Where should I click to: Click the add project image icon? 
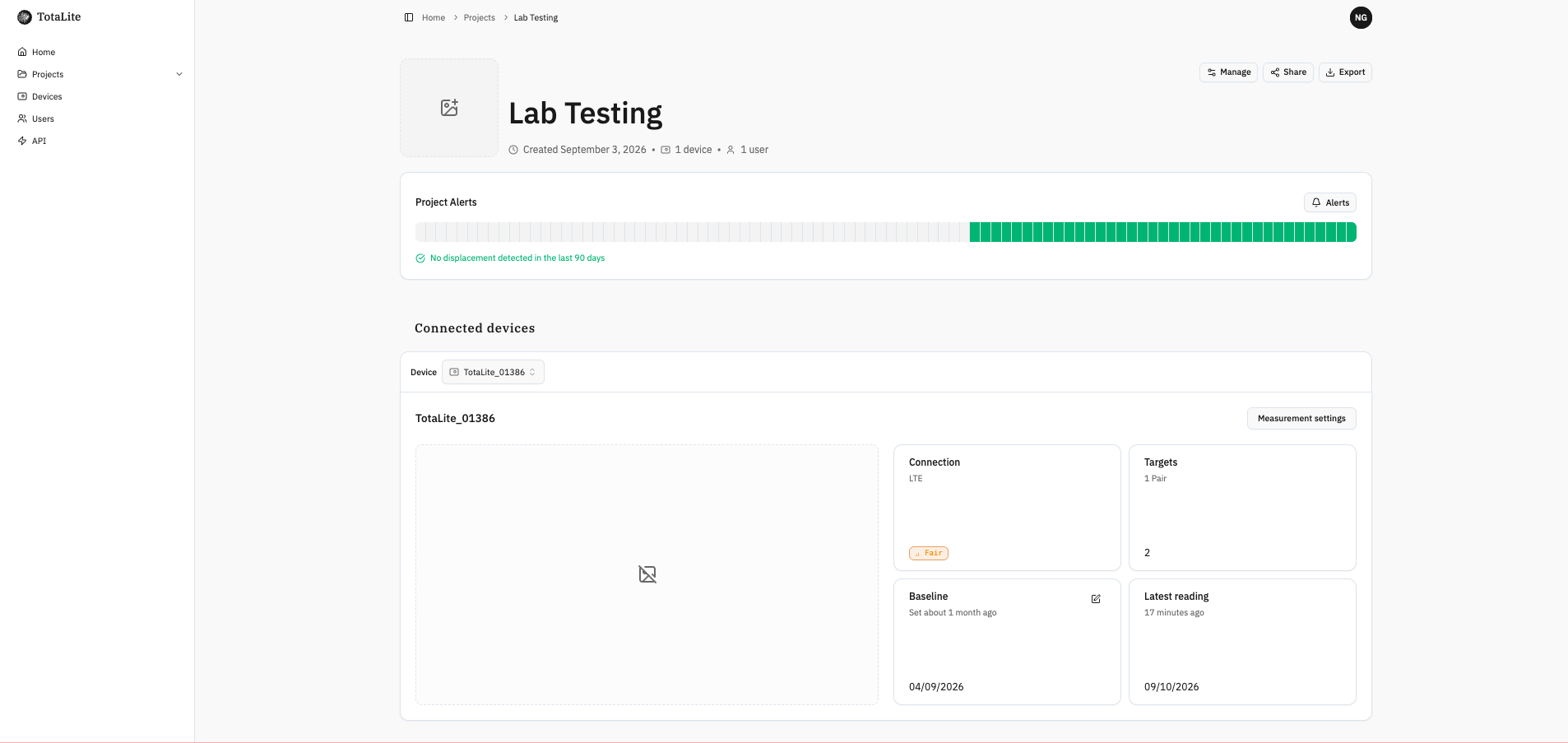pyautogui.click(x=449, y=108)
